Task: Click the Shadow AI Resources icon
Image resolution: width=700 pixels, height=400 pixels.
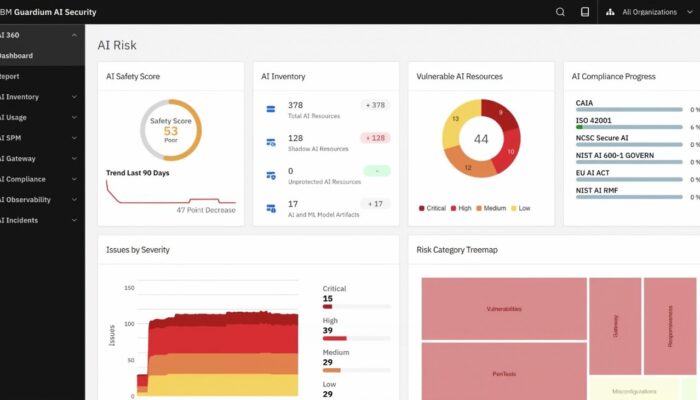Action: [271, 142]
